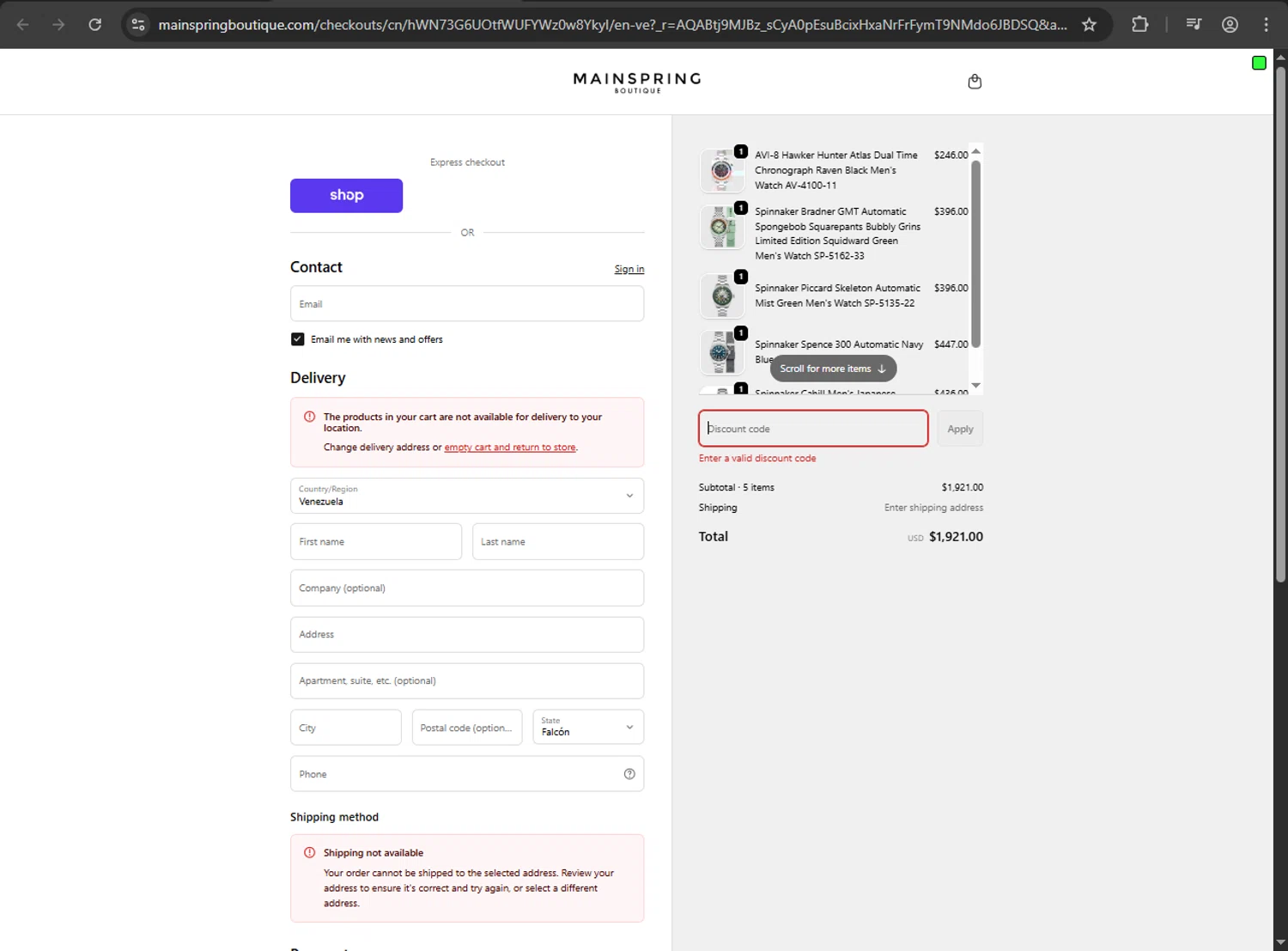Open the Chrome three-dot menu
This screenshot has height=951, width=1288.
1266,24
